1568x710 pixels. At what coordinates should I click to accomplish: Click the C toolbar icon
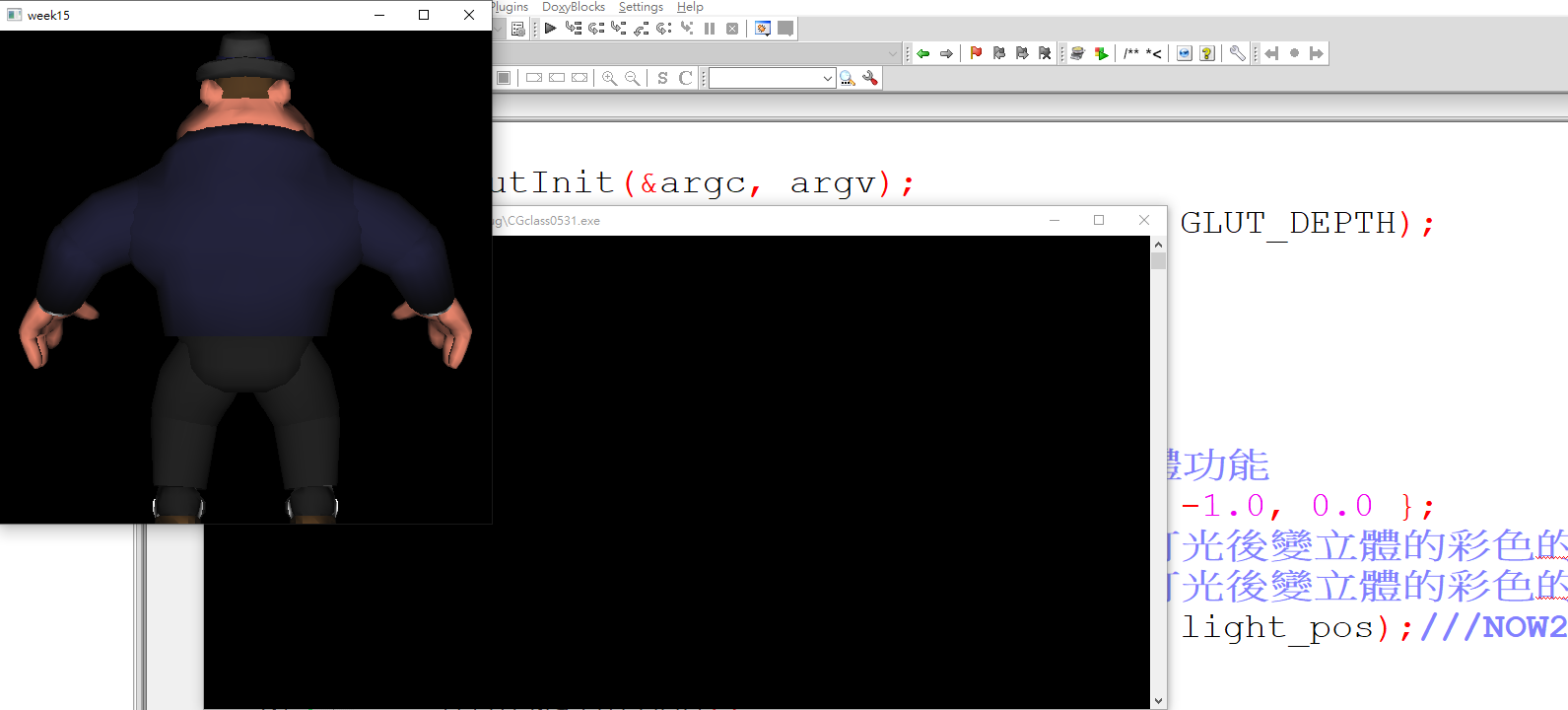point(685,78)
